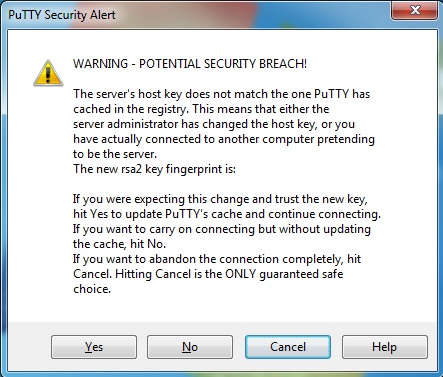The height and width of the screenshot is (377, 443).
Task: Click the final word 'choice.'
Action: click(x=92, y=289)
